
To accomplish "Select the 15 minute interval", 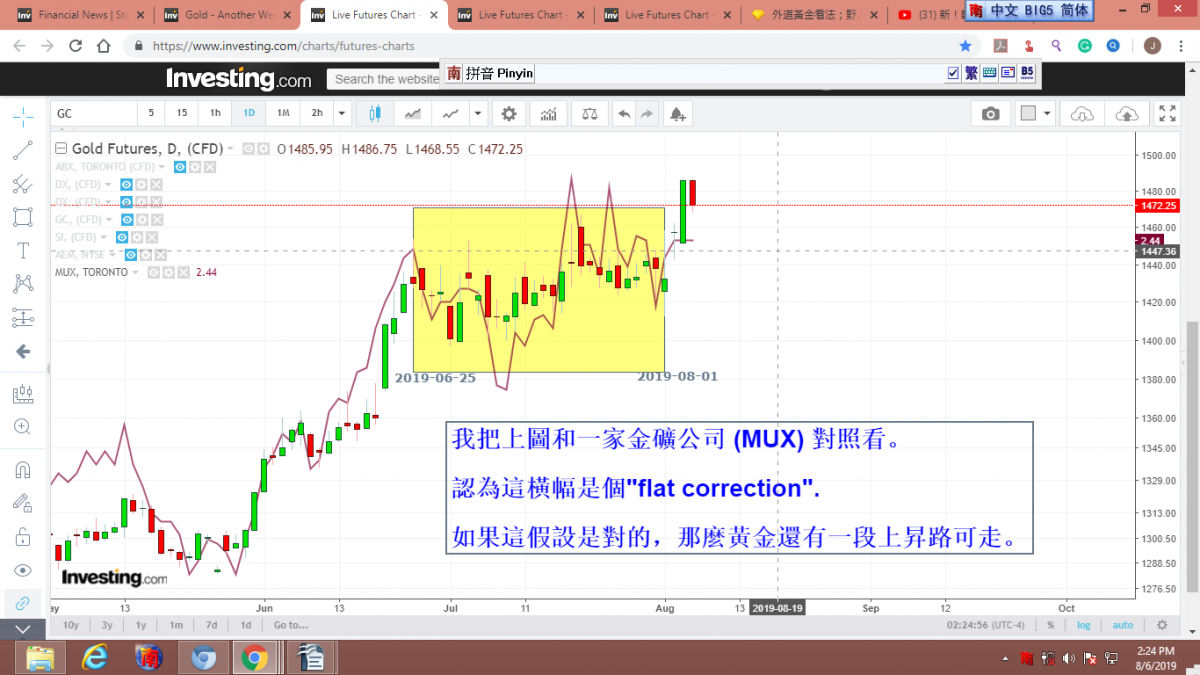I will (181, 113).
